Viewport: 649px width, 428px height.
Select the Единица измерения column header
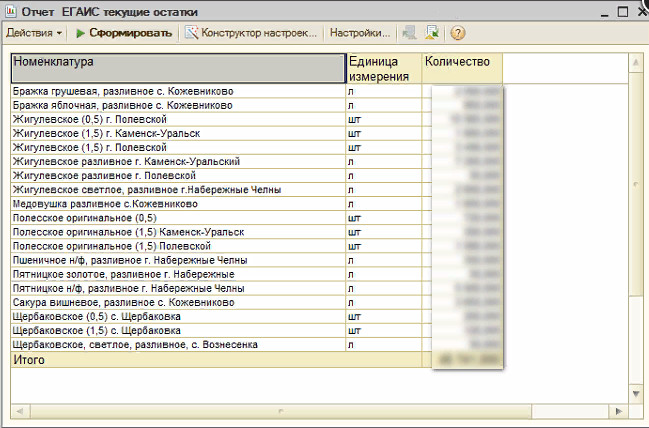pos(383,68)
